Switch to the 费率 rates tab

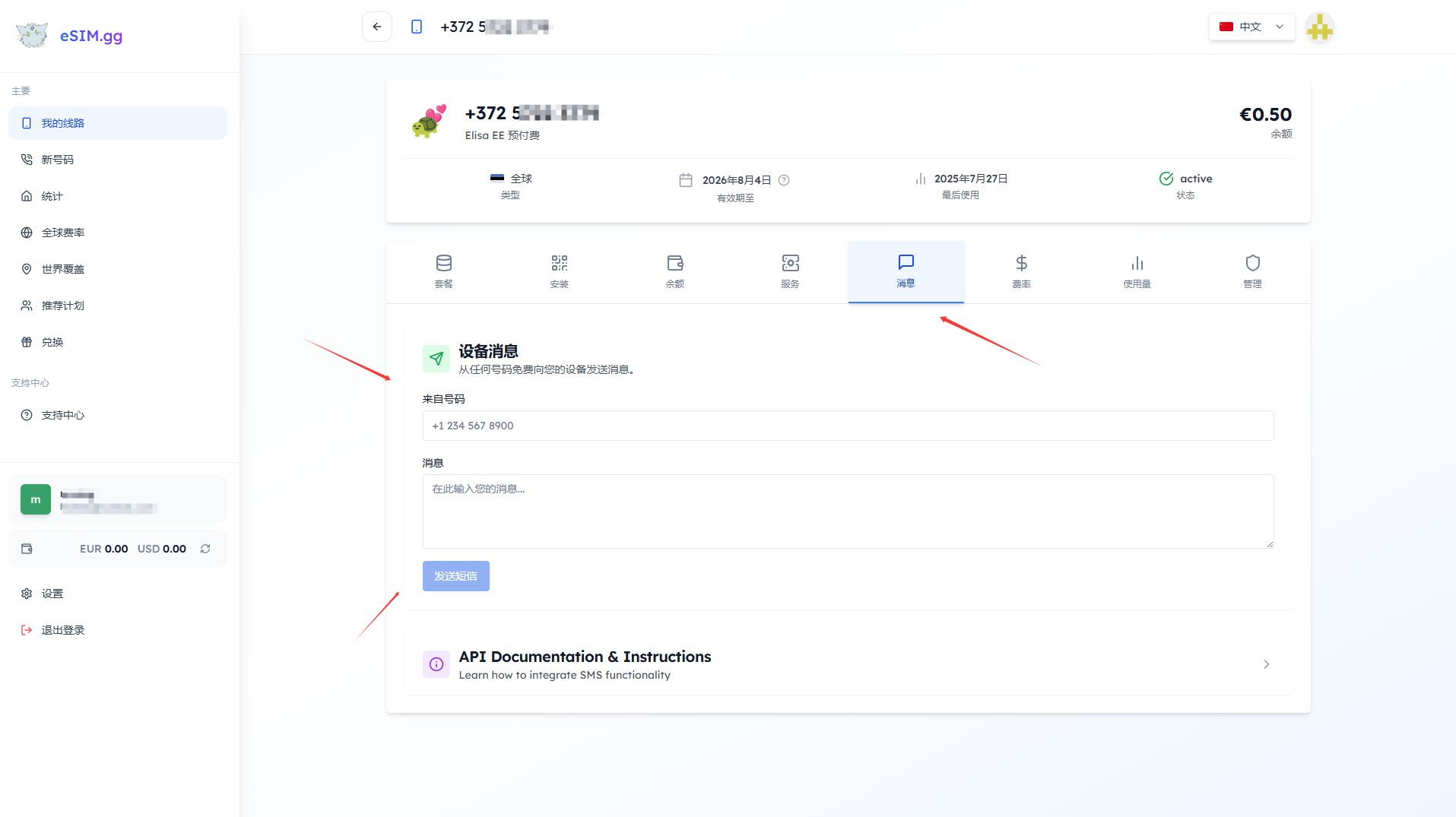click(x=1021, y=271)
